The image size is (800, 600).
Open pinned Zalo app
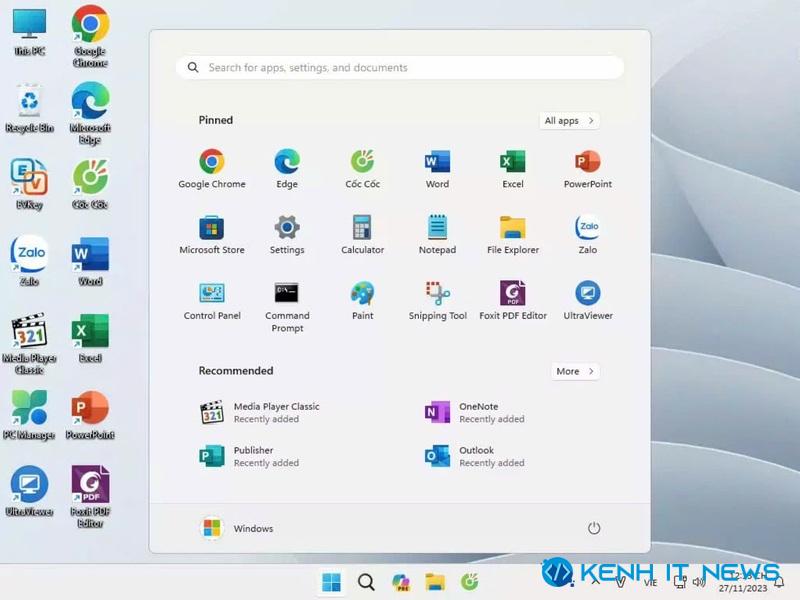[x=588, y=235]
